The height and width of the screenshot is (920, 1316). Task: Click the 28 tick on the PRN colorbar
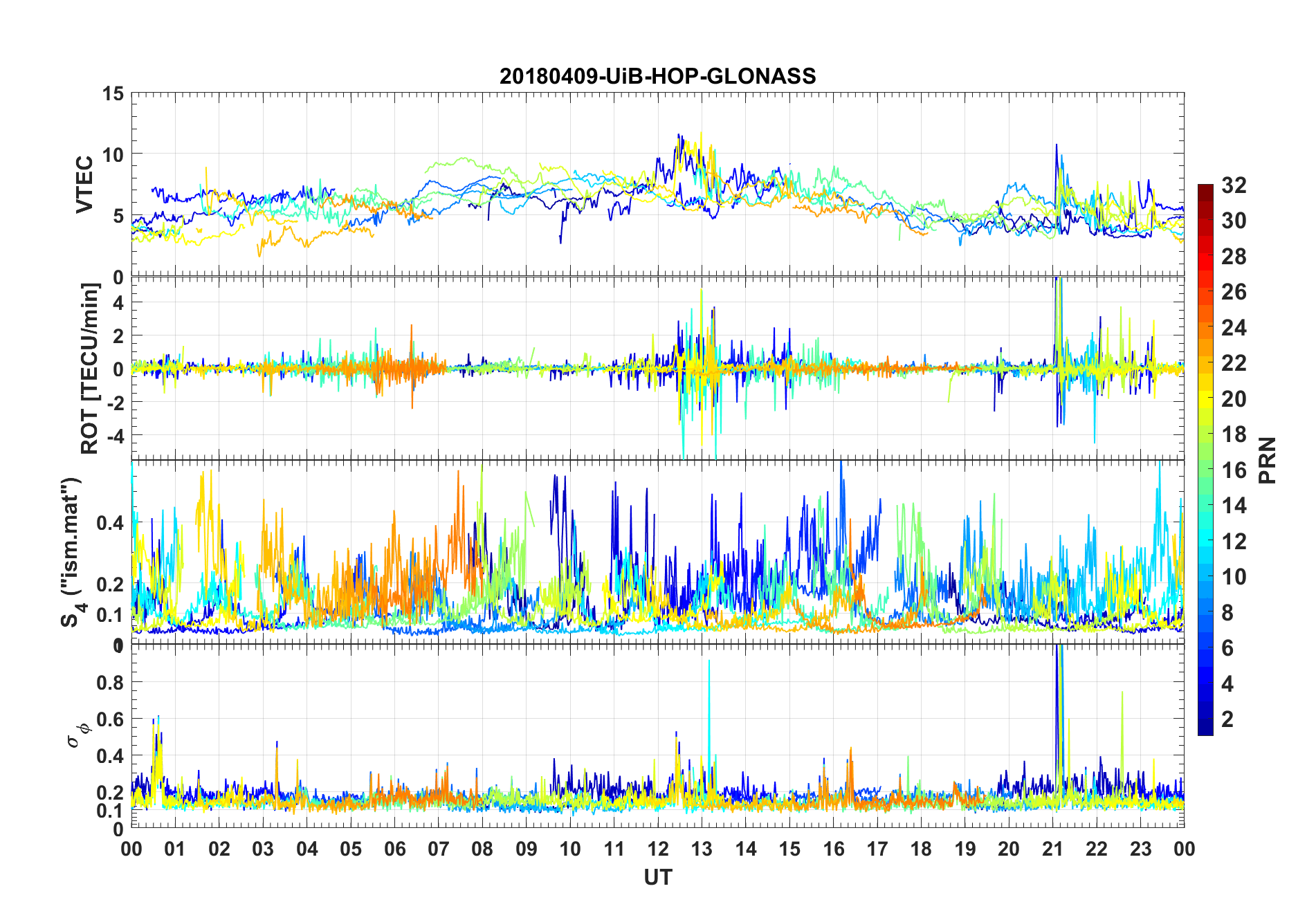tap(1234, 256)
